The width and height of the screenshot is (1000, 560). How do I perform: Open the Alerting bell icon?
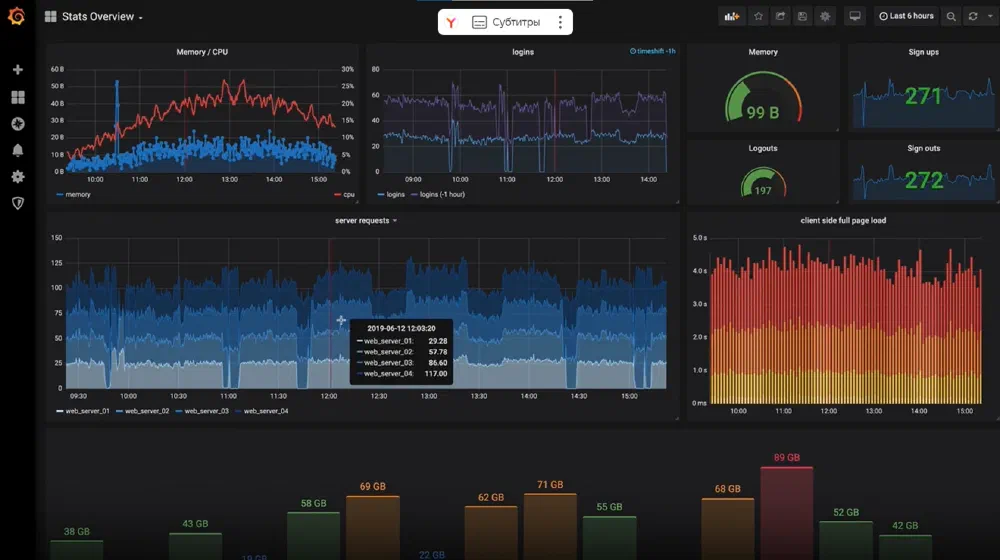[18, 150]
